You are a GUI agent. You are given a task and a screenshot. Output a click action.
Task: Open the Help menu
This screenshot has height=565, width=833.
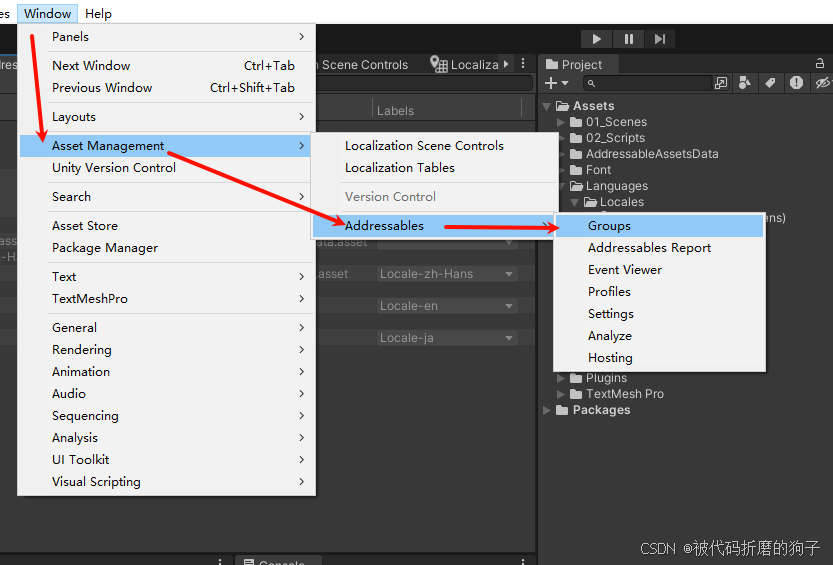[x=98, y=13]
